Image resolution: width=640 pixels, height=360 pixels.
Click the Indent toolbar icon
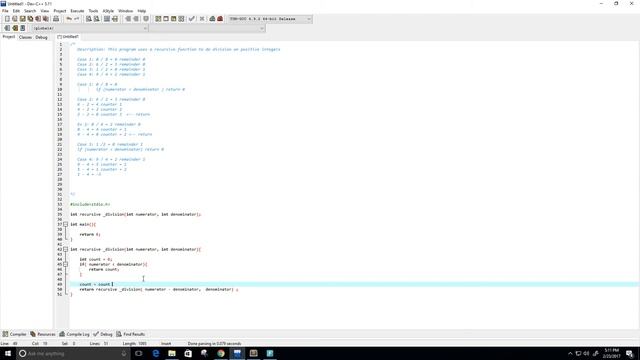[128, 19]
